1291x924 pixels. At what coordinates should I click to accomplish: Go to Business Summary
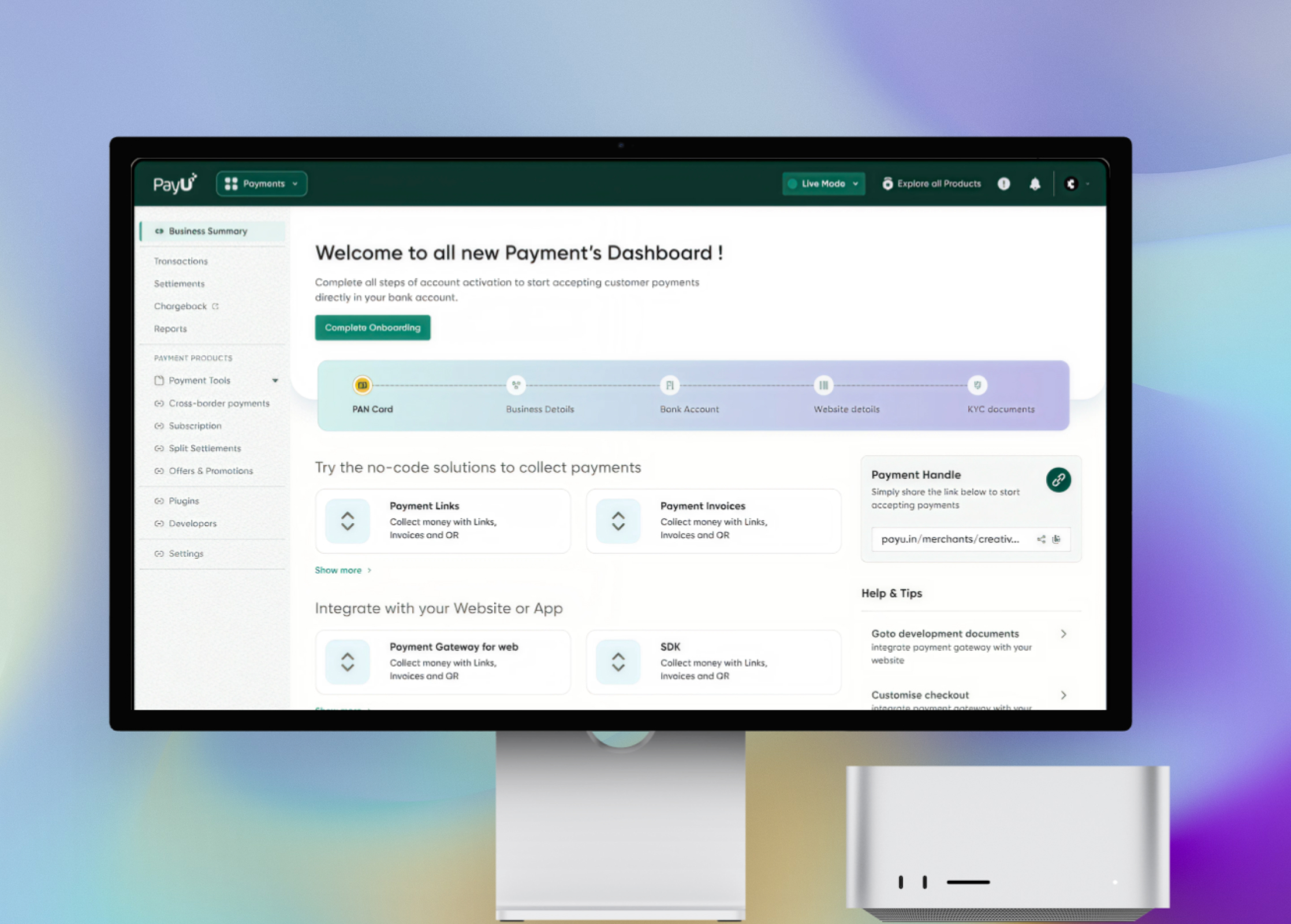coord(207,230)
